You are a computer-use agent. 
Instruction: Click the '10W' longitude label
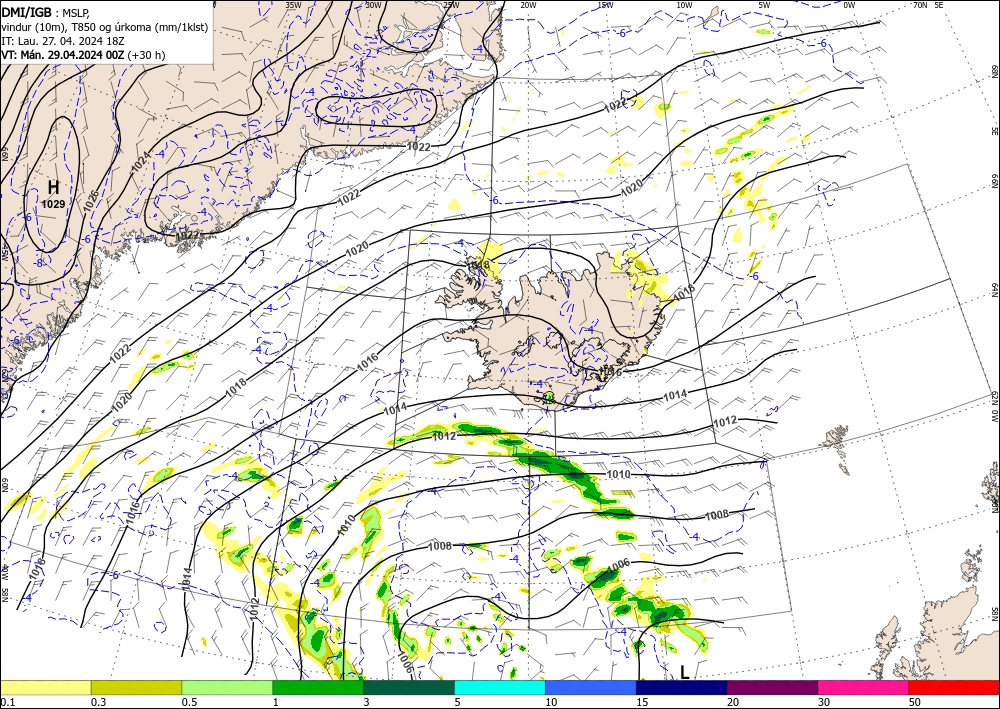point(684,5)
